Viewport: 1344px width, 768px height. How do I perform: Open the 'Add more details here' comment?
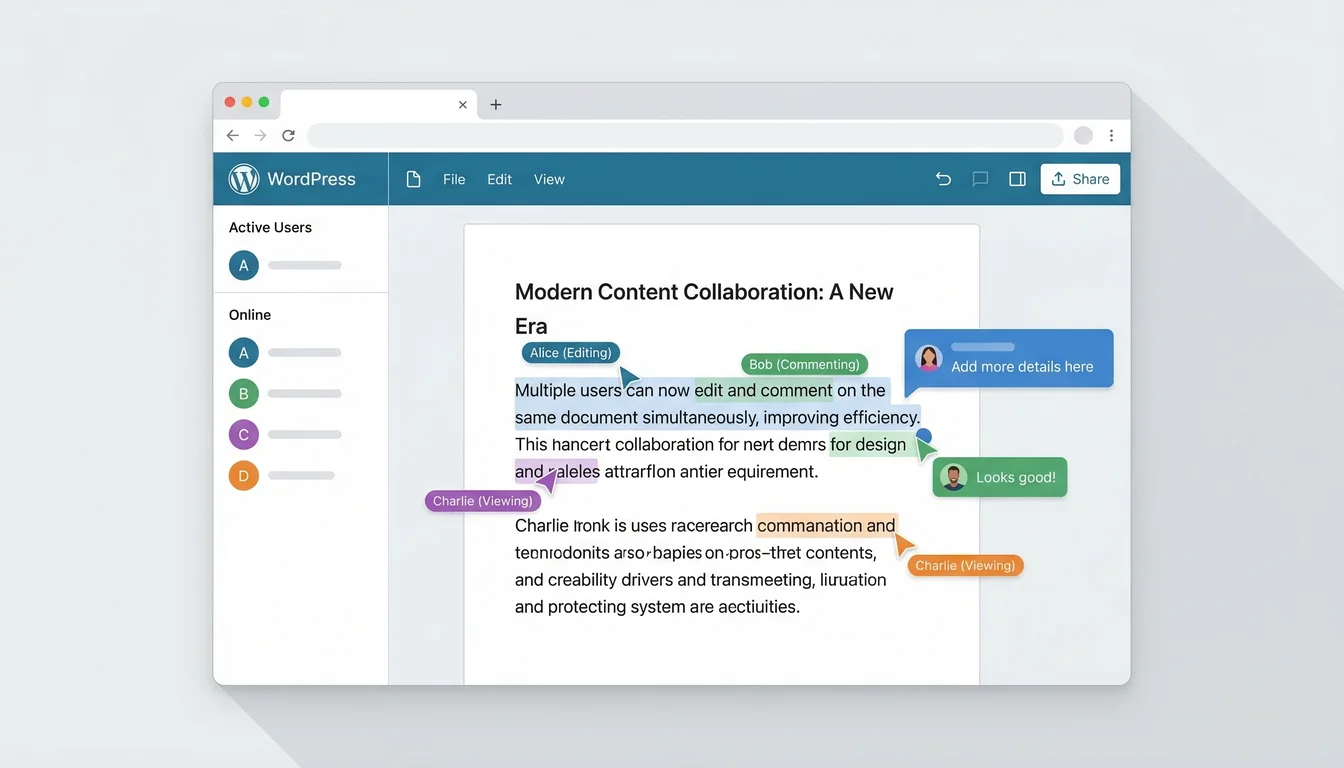[1009, 358]
